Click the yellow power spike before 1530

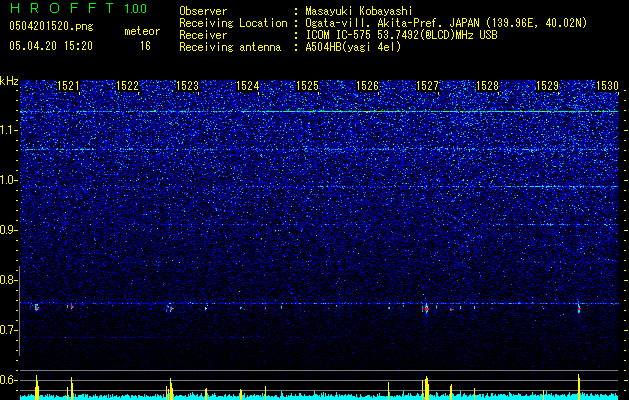coord(579,387)
